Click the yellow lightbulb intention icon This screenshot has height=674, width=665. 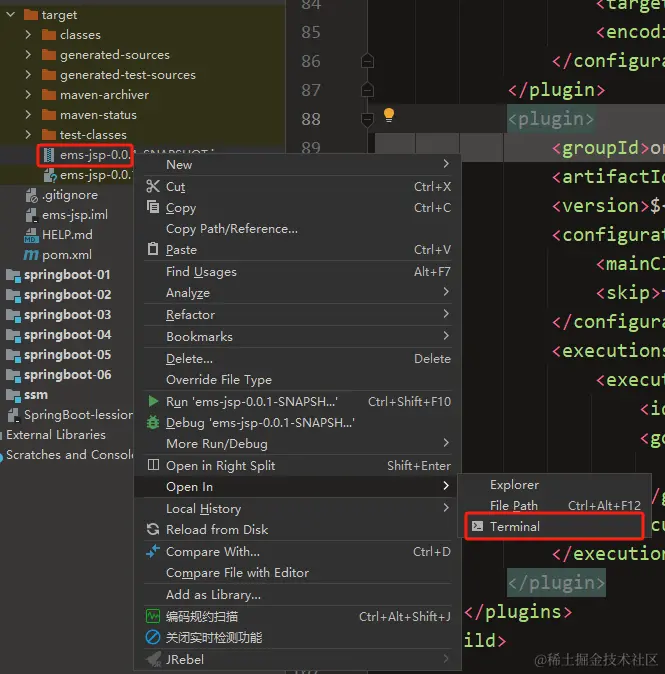pos(389,115)
